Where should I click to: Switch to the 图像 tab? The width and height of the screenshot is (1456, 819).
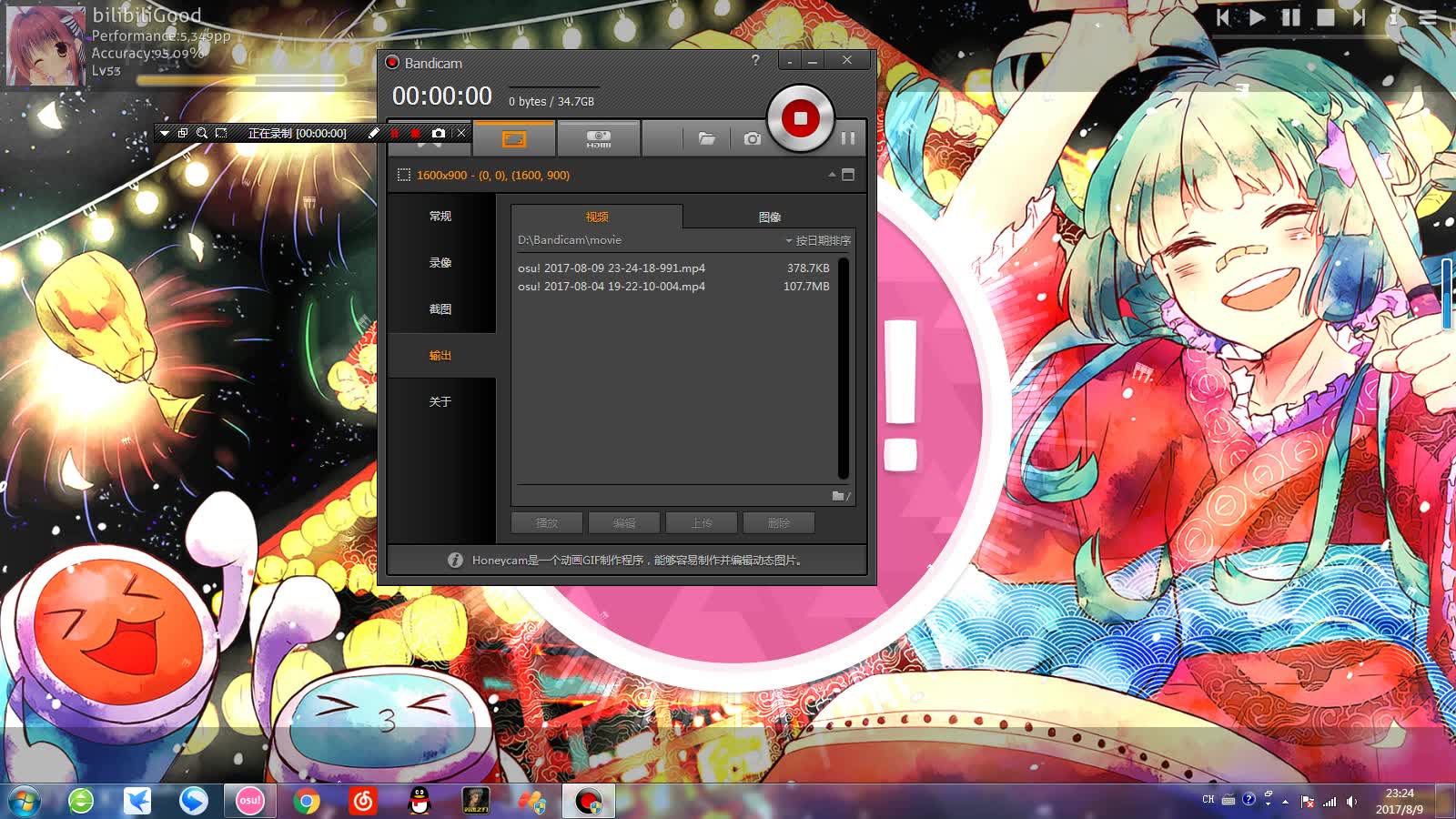(x=769, y=217)
